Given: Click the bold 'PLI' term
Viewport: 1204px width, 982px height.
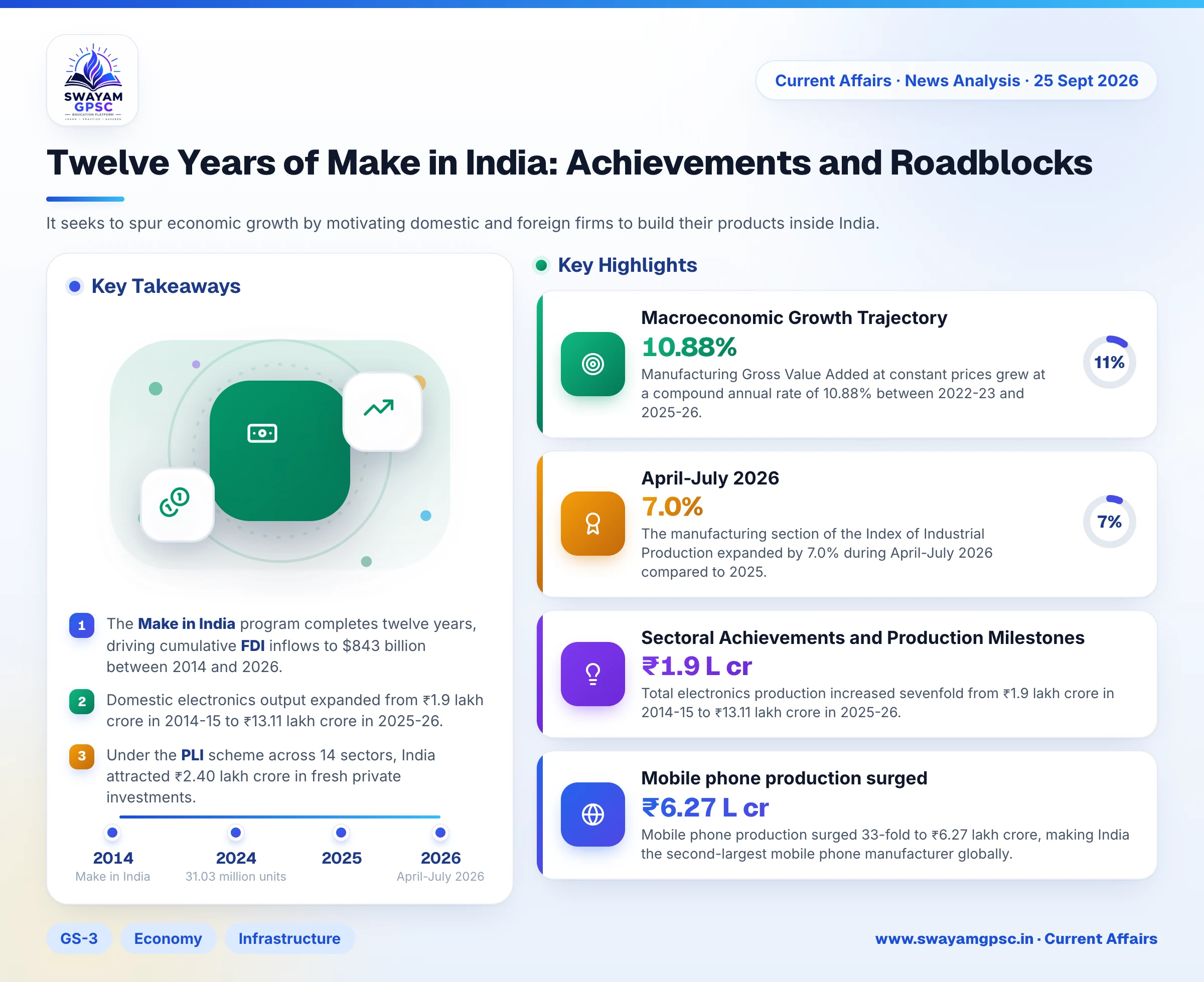Looking at the screenshot, I should (x=192, y=755).
